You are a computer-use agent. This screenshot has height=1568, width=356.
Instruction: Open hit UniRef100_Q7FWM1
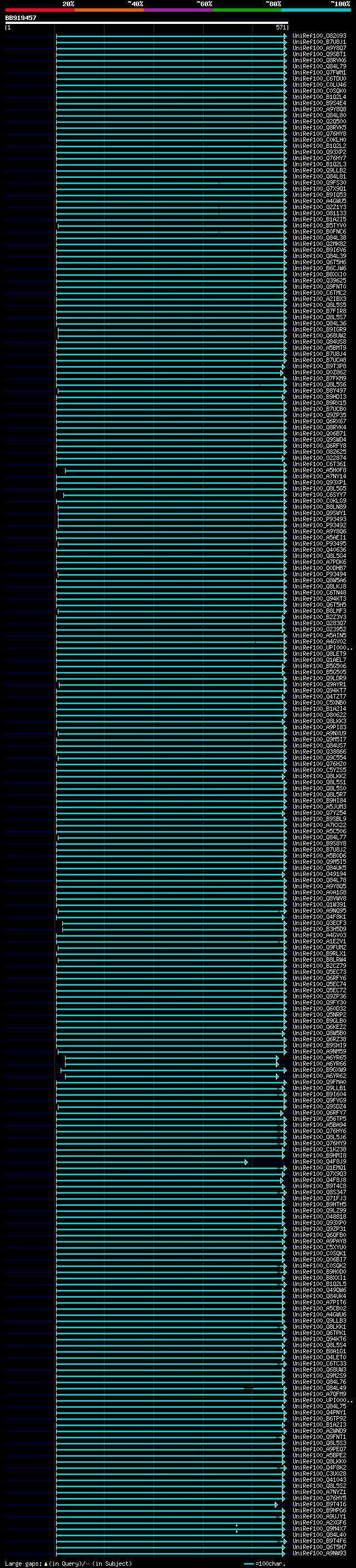(319, 72)
